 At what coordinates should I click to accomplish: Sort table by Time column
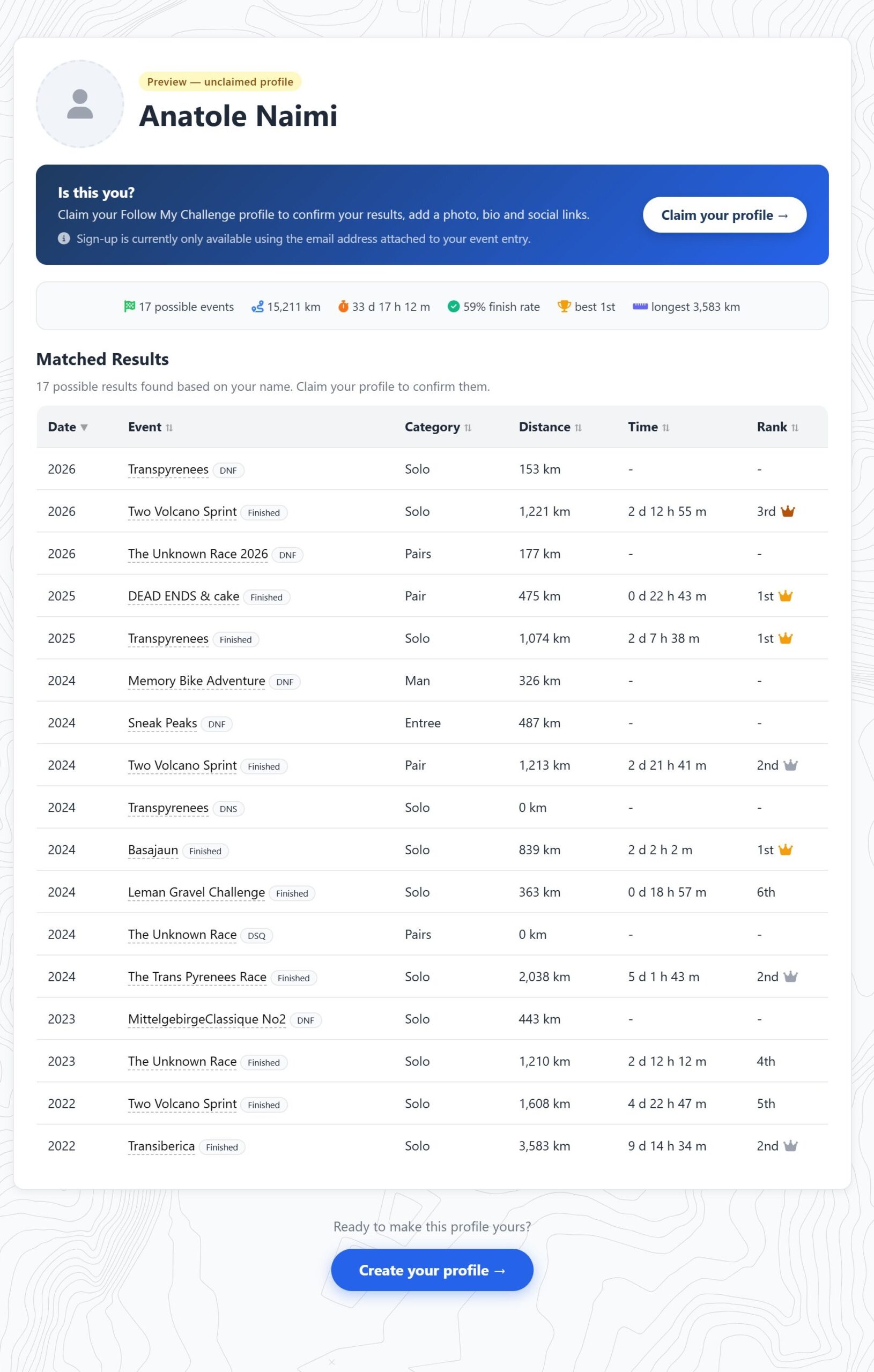click(x=648, y=427)
